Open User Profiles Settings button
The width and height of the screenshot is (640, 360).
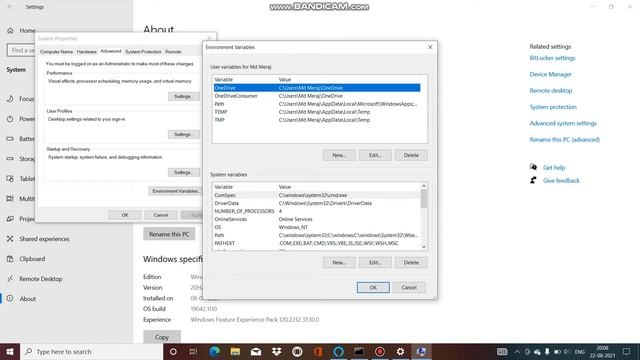pos(184,134)
